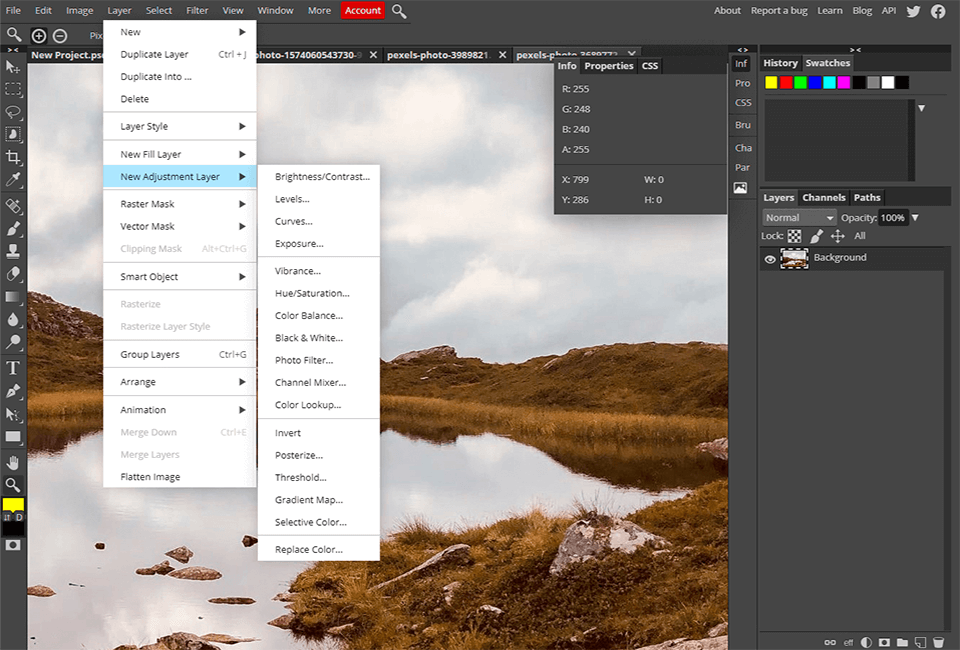This screenshot has width=960, height=650.
Task: Open the layer style fx icon
Action: [x=849, y=642]
